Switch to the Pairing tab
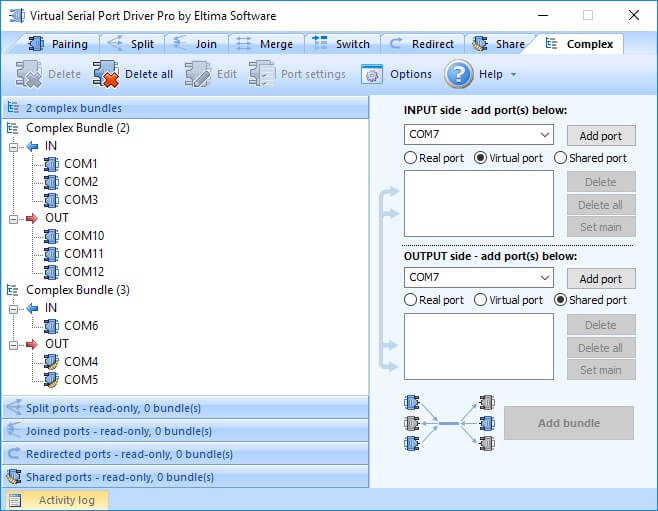 60,44
